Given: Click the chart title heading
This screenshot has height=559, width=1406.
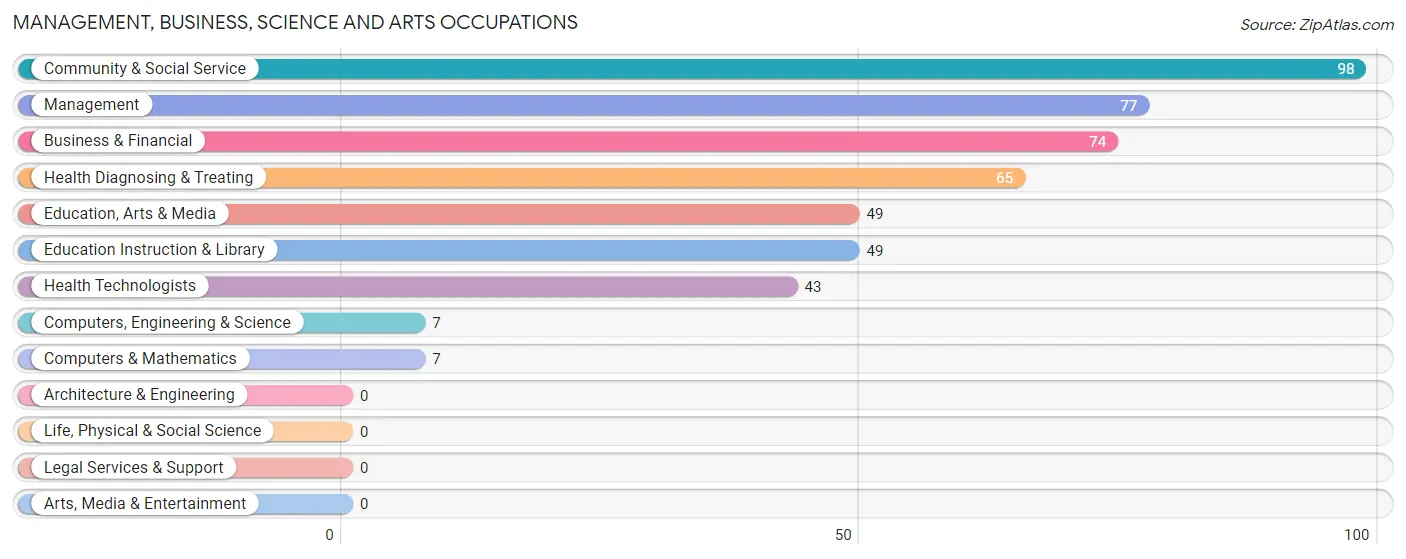Looking at the screenshot, I should click(x=295, y=22).
